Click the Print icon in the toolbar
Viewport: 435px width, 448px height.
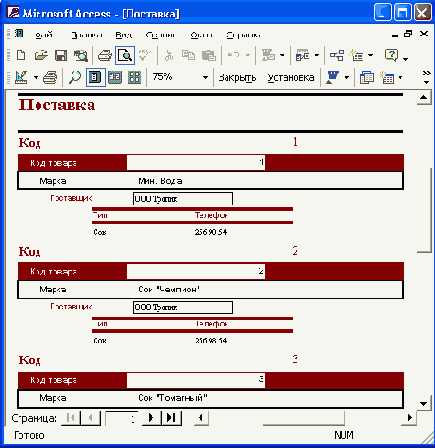point(105,55)
